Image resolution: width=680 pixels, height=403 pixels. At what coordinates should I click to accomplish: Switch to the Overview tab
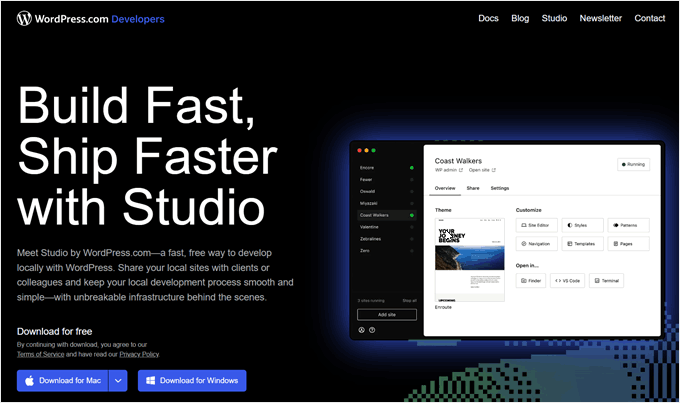pyautogui.click(x=445, y=188)
